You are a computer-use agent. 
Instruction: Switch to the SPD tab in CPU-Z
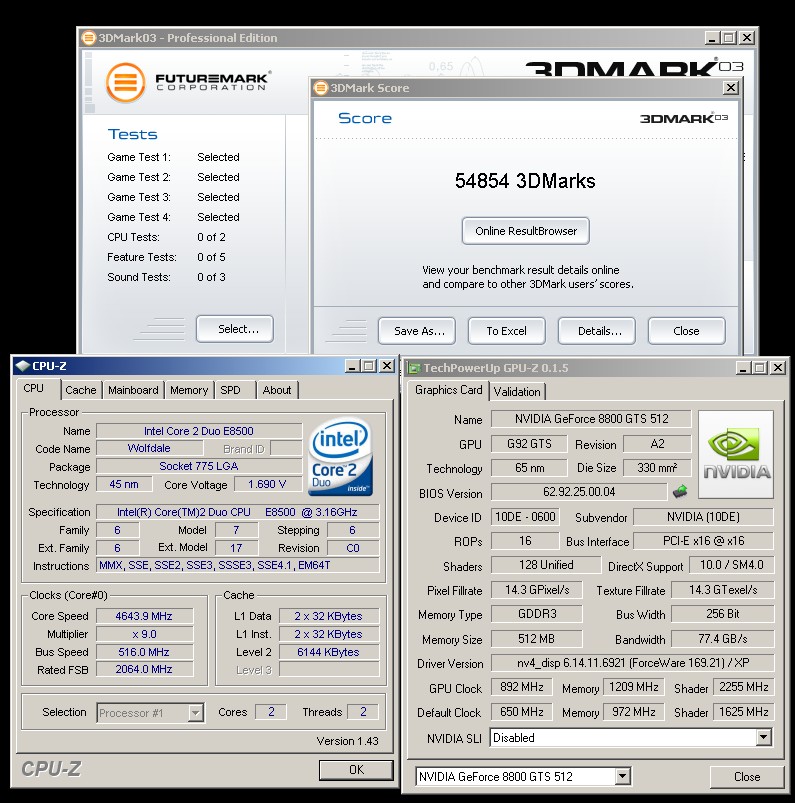pos(231,390)
